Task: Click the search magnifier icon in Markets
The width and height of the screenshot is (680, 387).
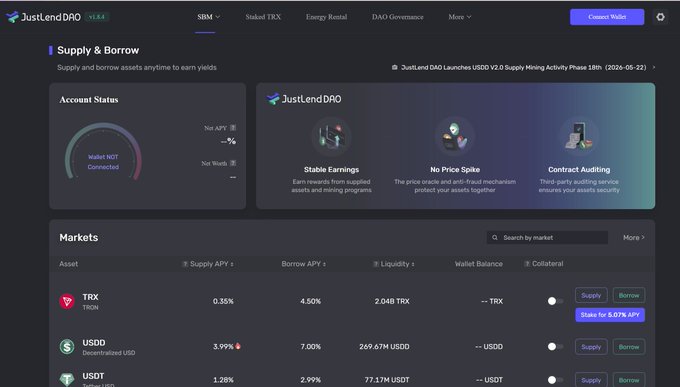Action: [x=494, y=237]
